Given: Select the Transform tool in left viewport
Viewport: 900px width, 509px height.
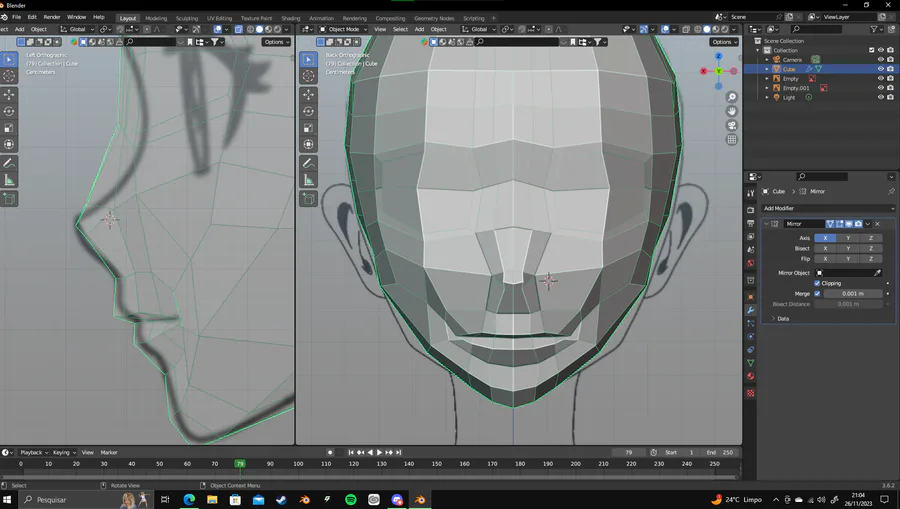Looking at the screenshot, I should [x=9, y=144].
